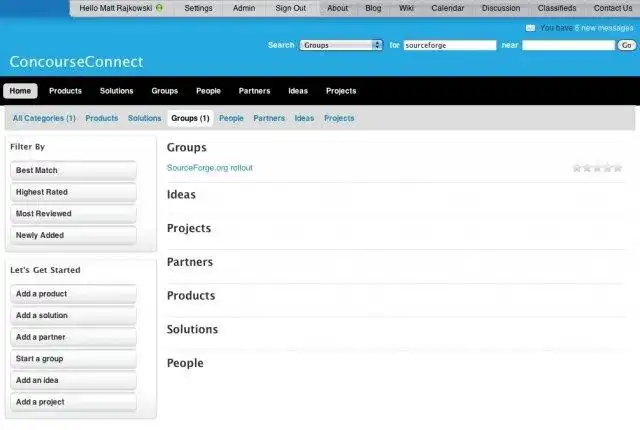Image resolution: width=640 pixels, height=430 pixels.
Task: Click the online status icon beside Matt Rajkowski
Action: [x=160, y=7]
